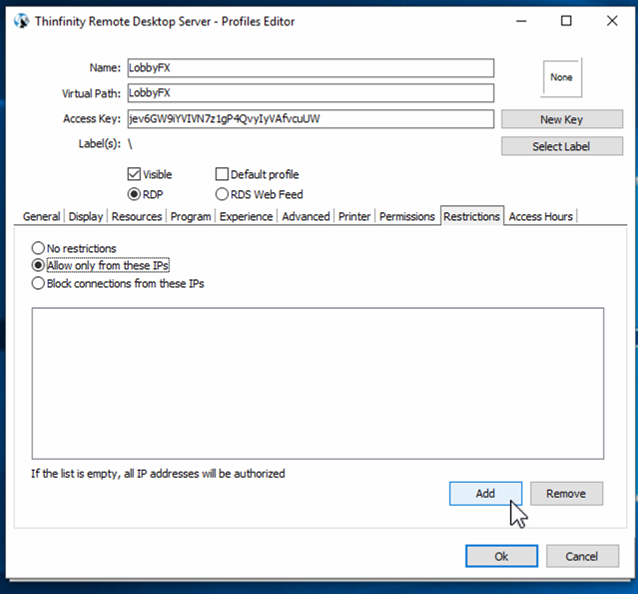The height and width of the screenshot is (594, 638).
Task: Switch to the General tab
Action: pos(42,216)
